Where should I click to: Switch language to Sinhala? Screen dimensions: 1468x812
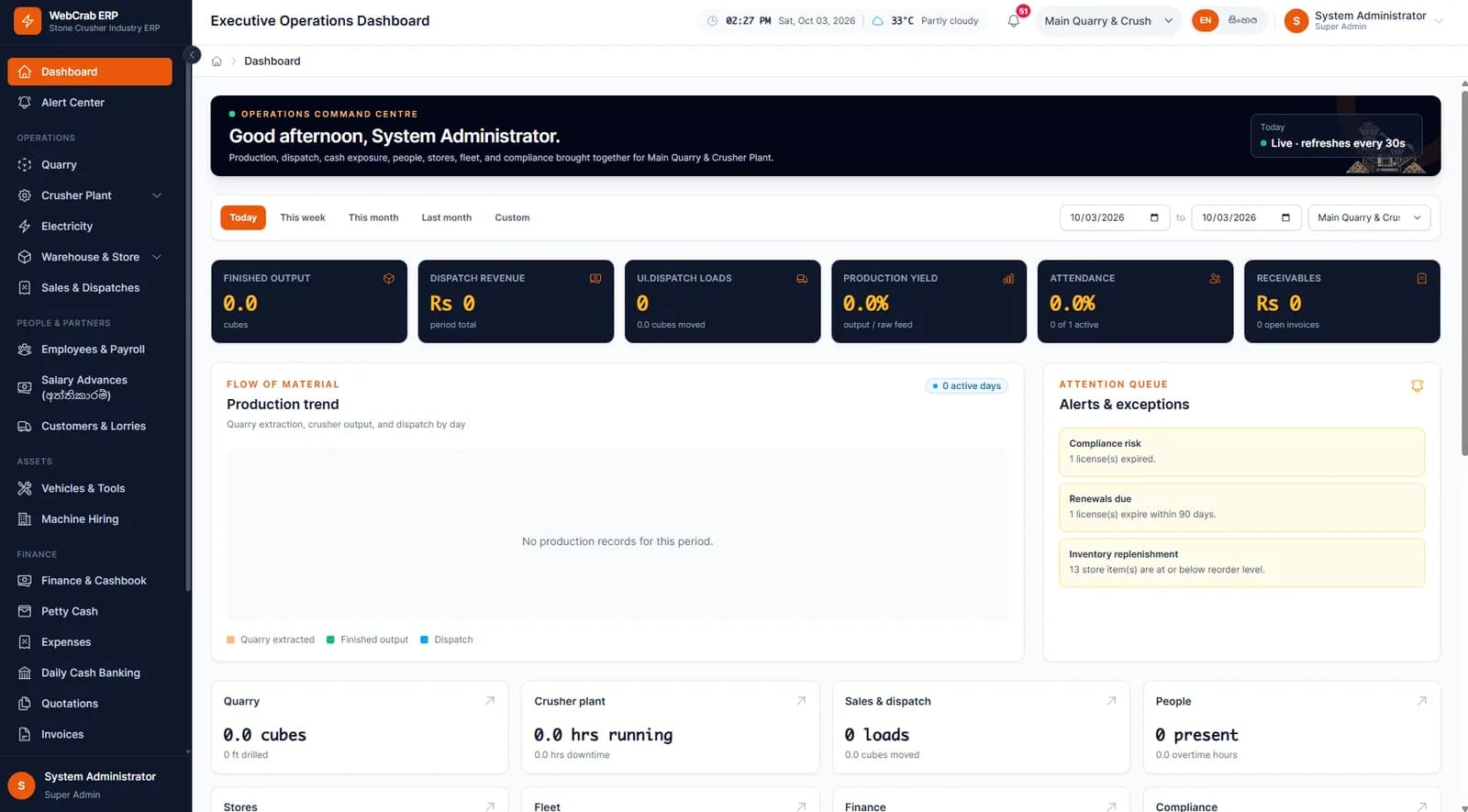click(x=1242, y=20)
